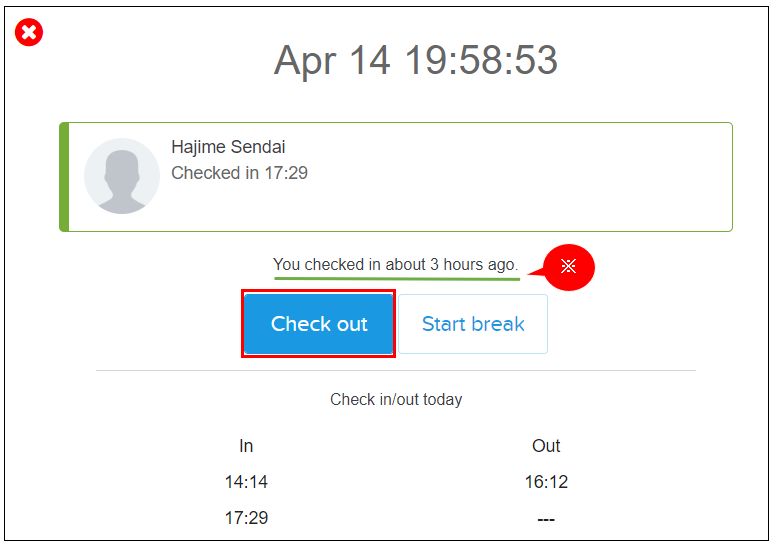Select the 17:29 check-in entry in table

[x=246, y=518]
